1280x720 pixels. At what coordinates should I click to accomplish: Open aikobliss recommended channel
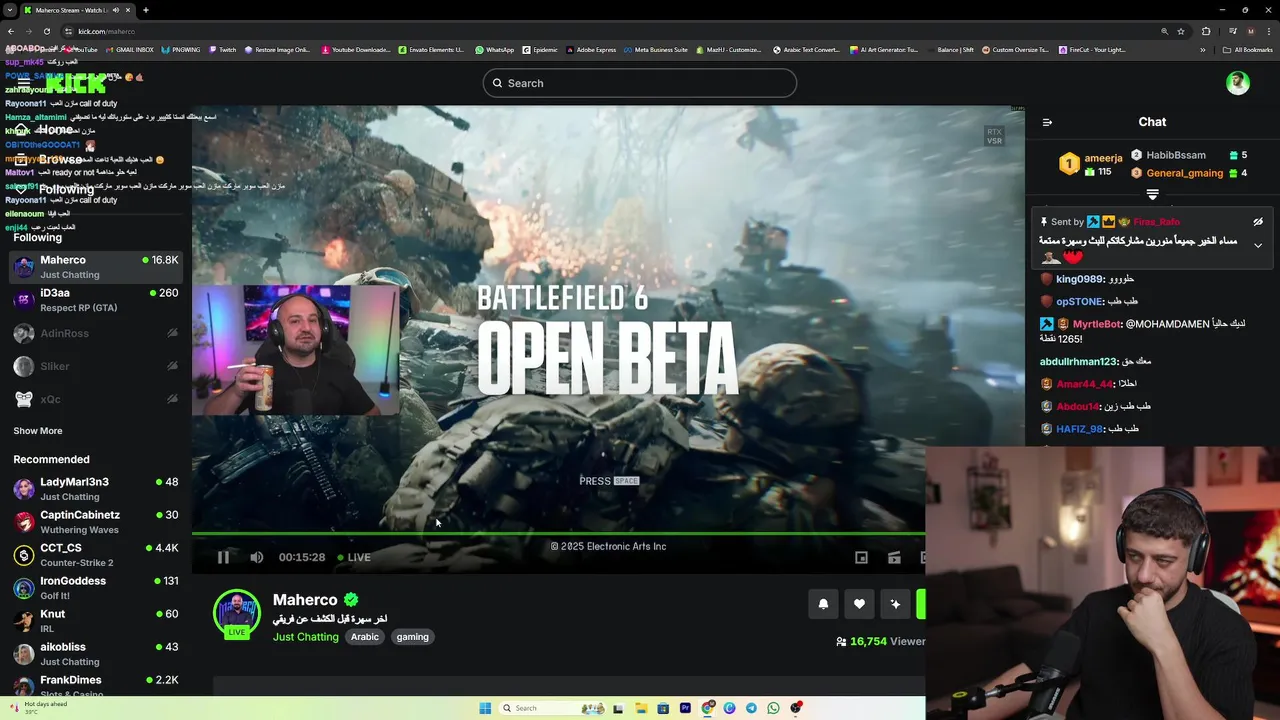click(96, 654)
